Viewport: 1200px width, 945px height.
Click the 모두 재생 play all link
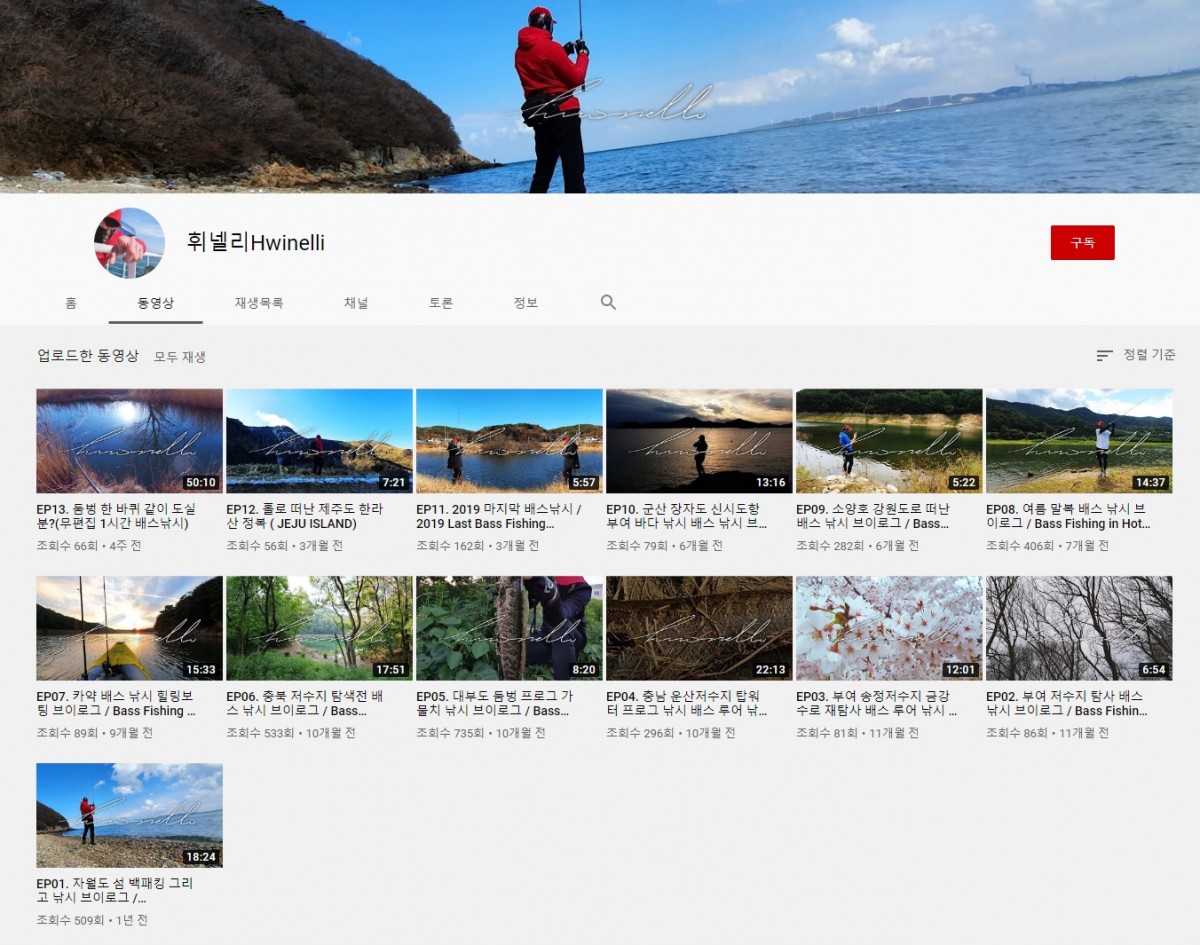click(180, 357)
